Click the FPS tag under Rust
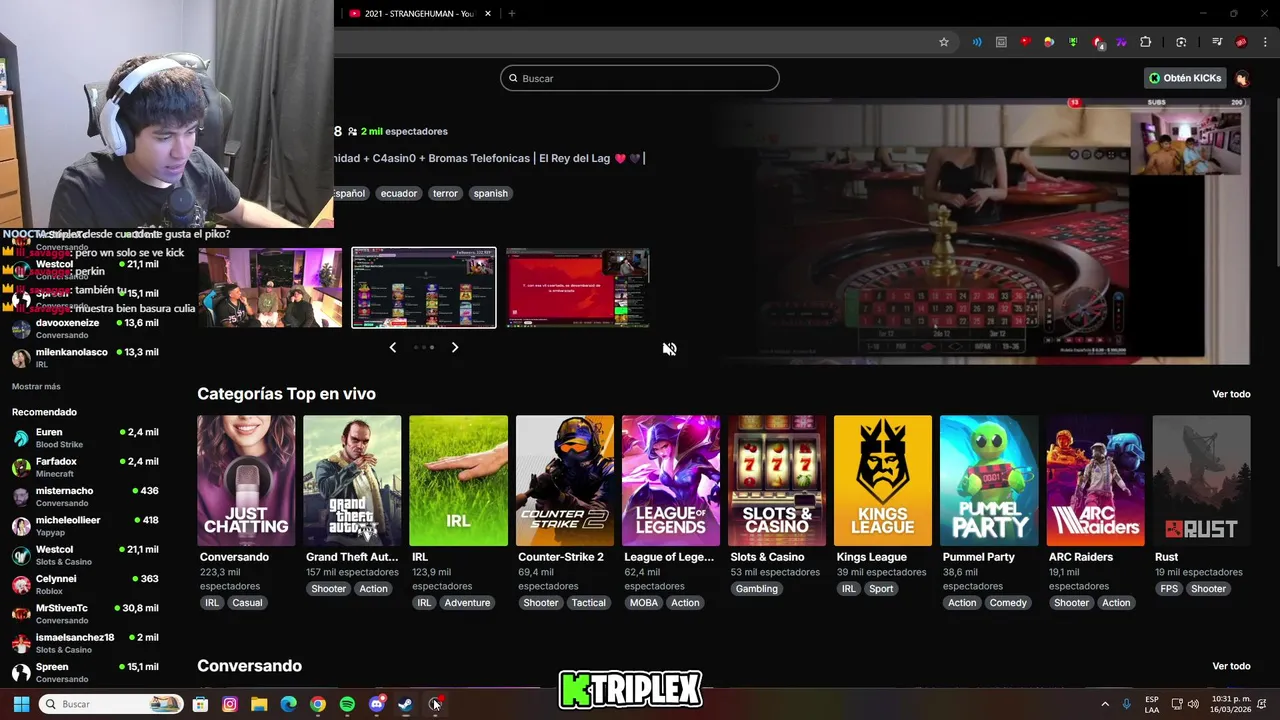Screen dimensions: 1280x720 coord(1169,589)
